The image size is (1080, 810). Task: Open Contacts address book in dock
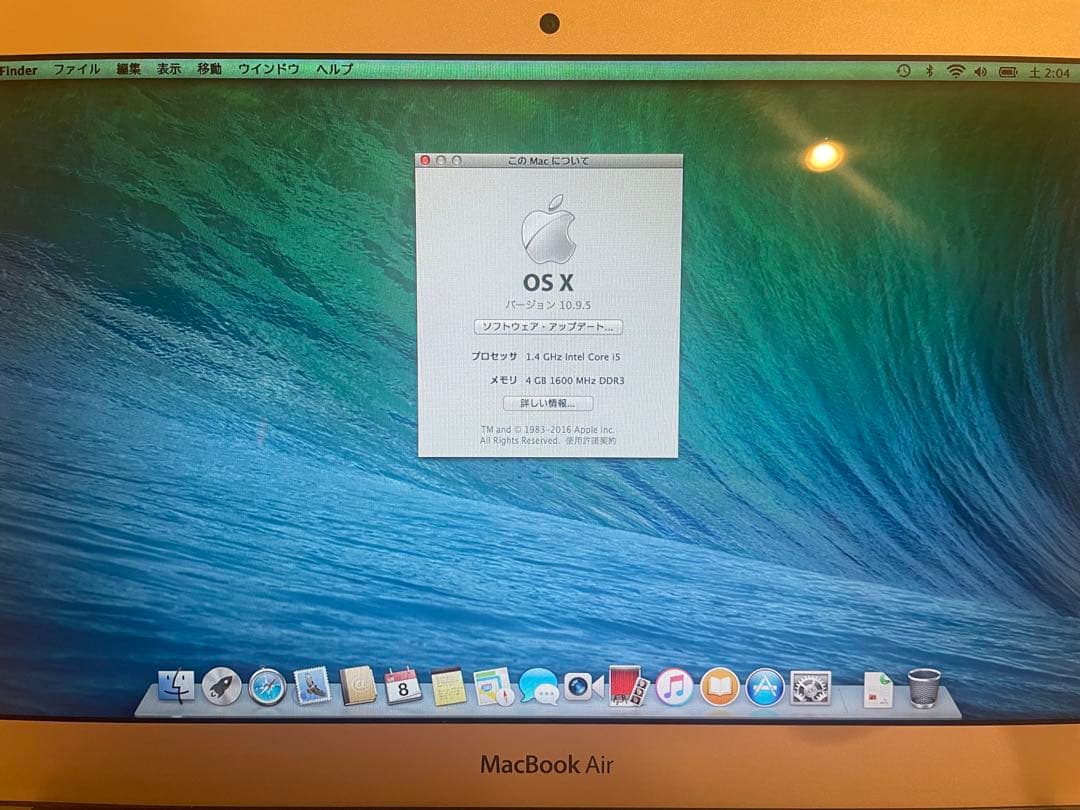click(358, 687)
